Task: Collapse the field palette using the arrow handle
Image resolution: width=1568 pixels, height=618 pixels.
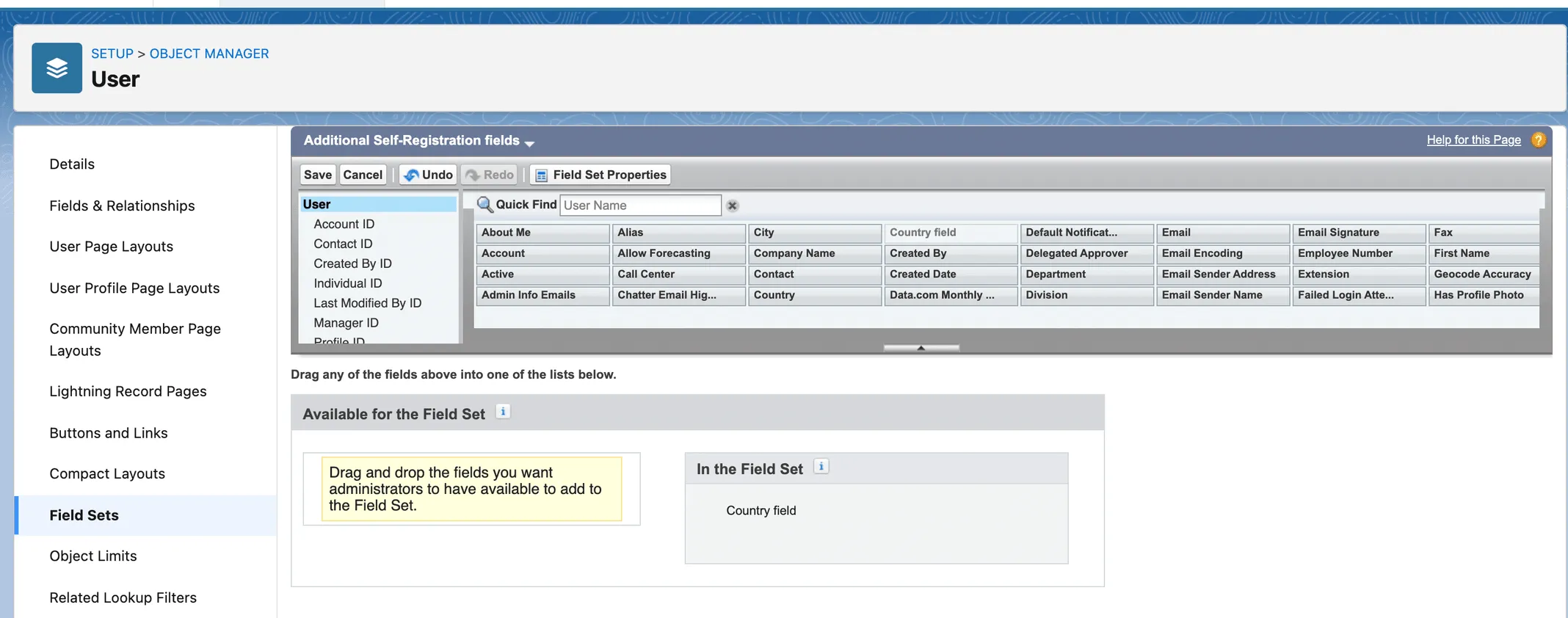Action: tap(921, 348)
